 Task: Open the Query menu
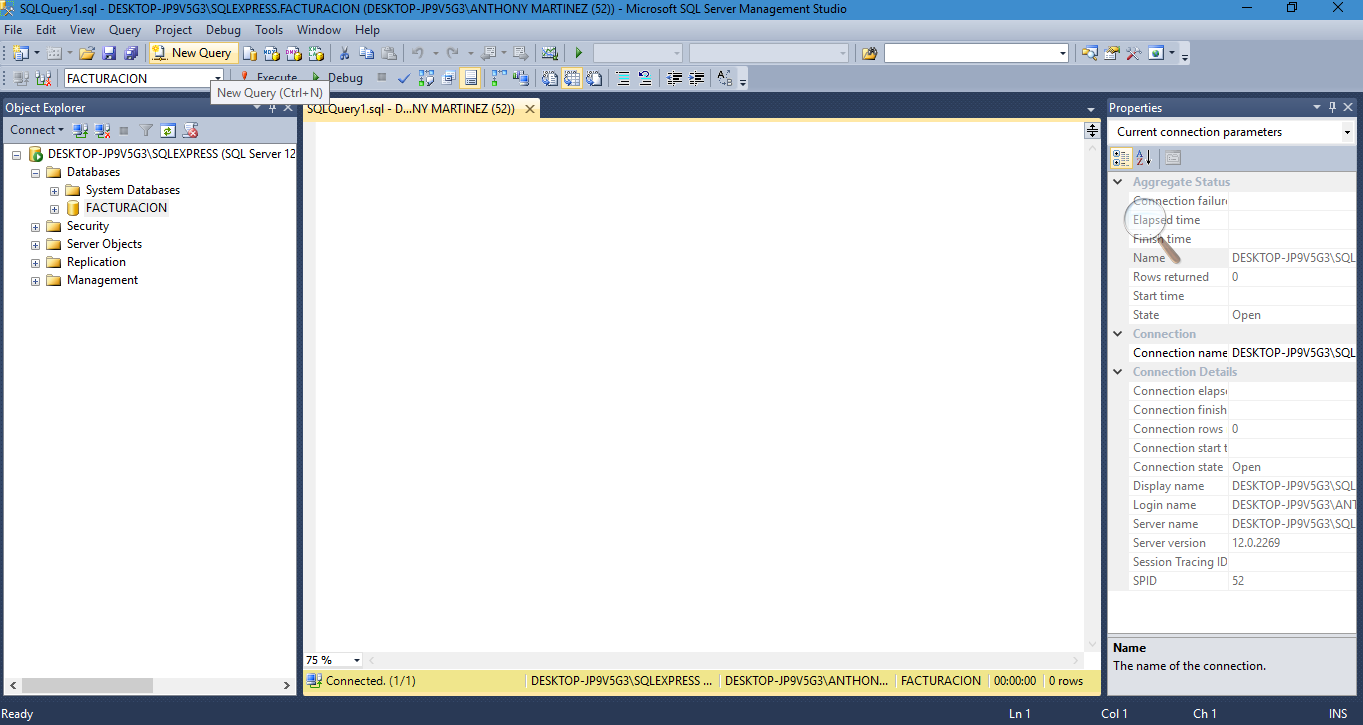124,29
